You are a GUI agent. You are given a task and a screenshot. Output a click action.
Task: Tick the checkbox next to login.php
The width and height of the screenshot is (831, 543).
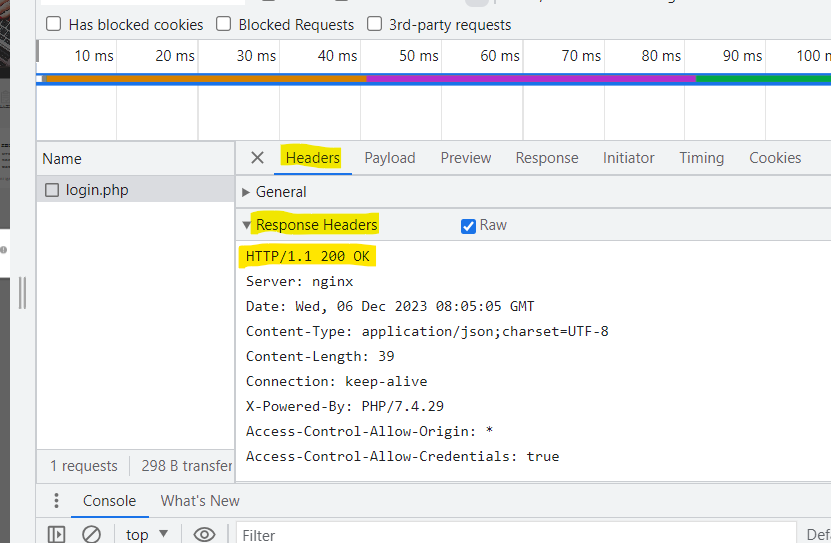pos(52,190)
